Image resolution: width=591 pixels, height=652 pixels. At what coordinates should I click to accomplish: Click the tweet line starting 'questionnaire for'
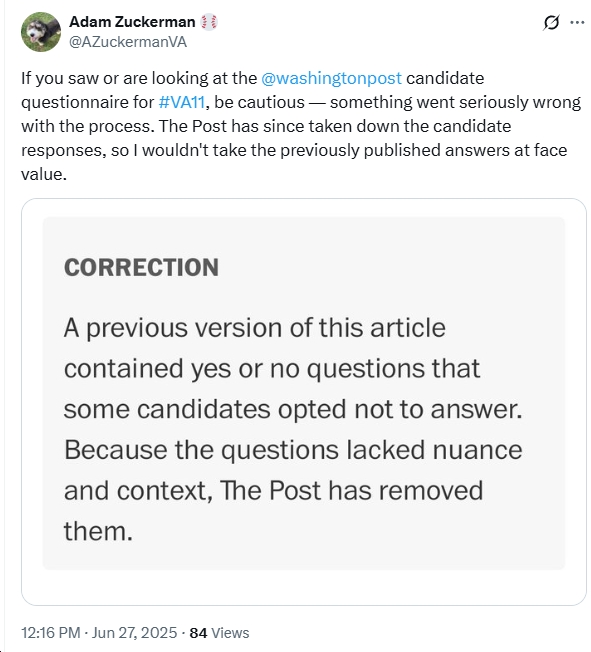[x=301, y=102]
